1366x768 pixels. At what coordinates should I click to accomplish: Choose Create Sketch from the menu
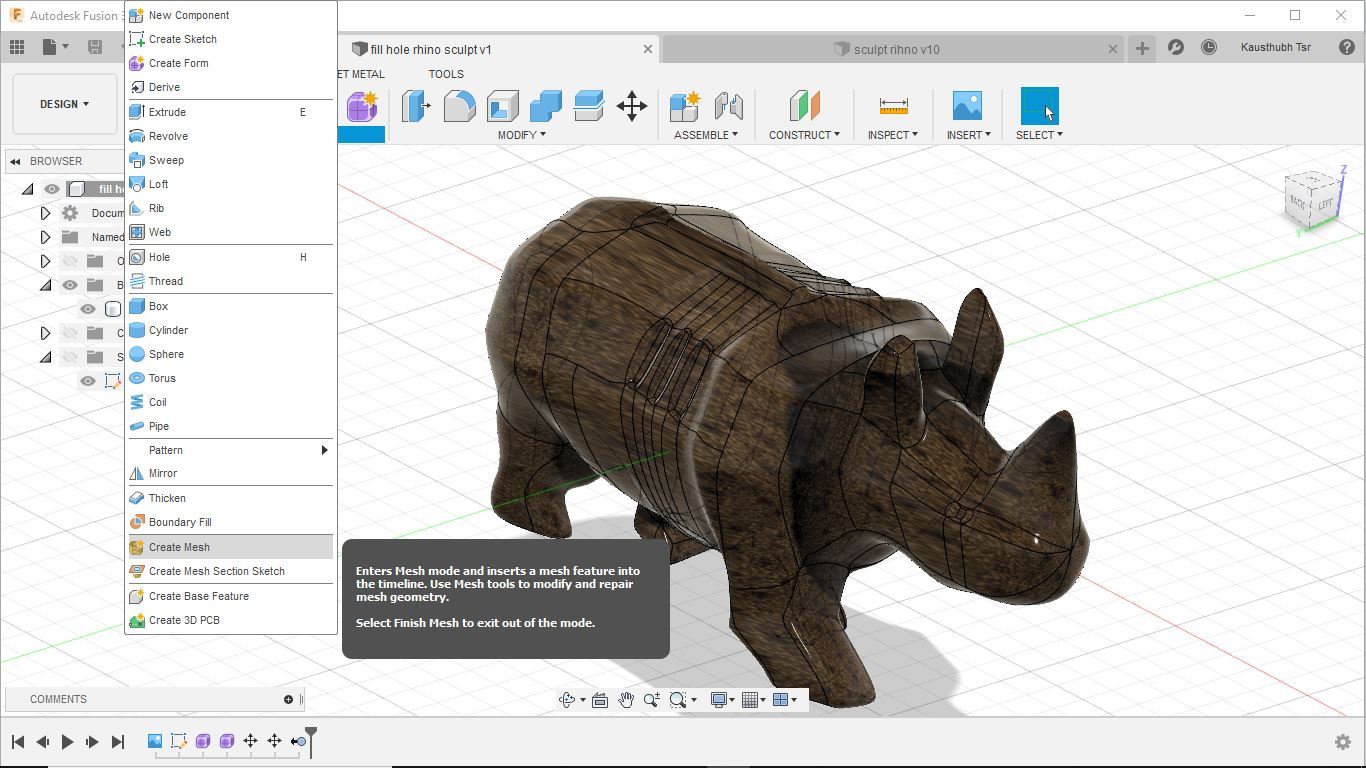[x=230, y=39]
